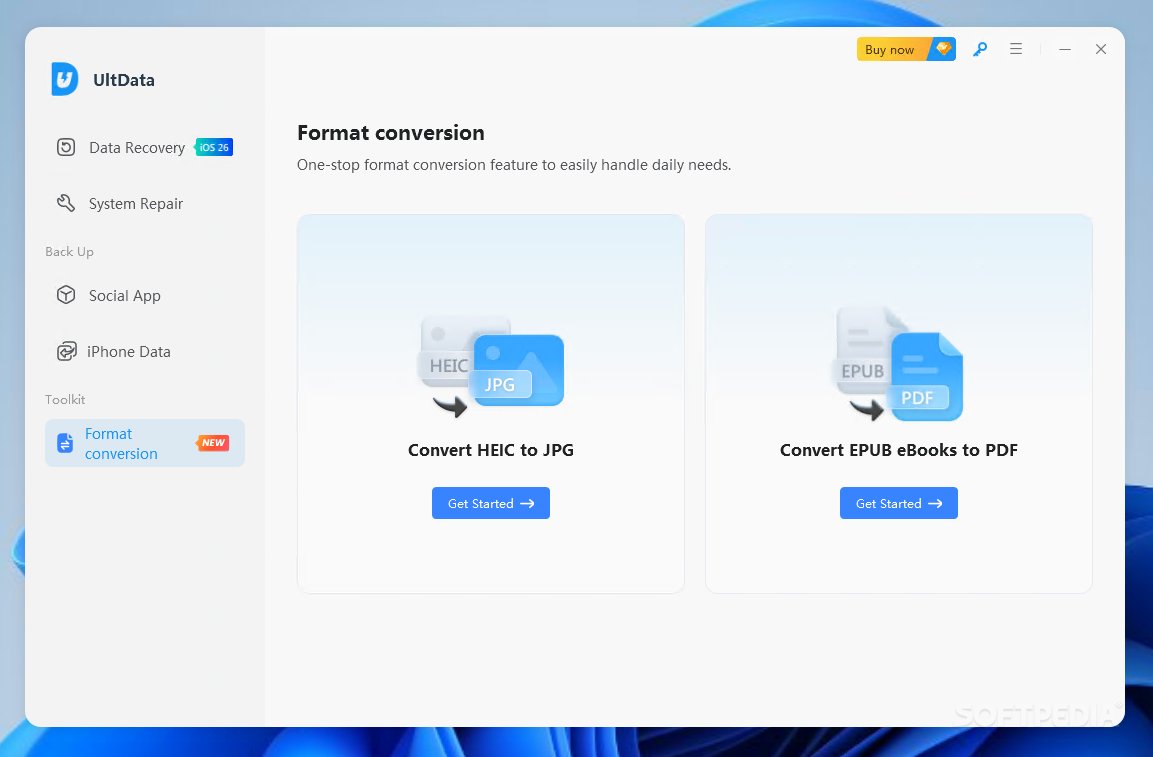Screen dimensions: 1153x757
Task: Minimize the UltData window
Action: tap(1065, 49)
